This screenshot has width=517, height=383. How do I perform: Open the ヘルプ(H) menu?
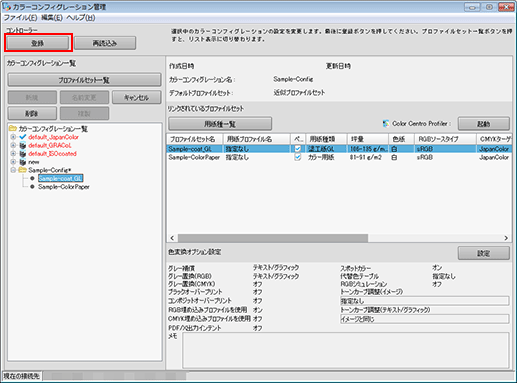81,18
